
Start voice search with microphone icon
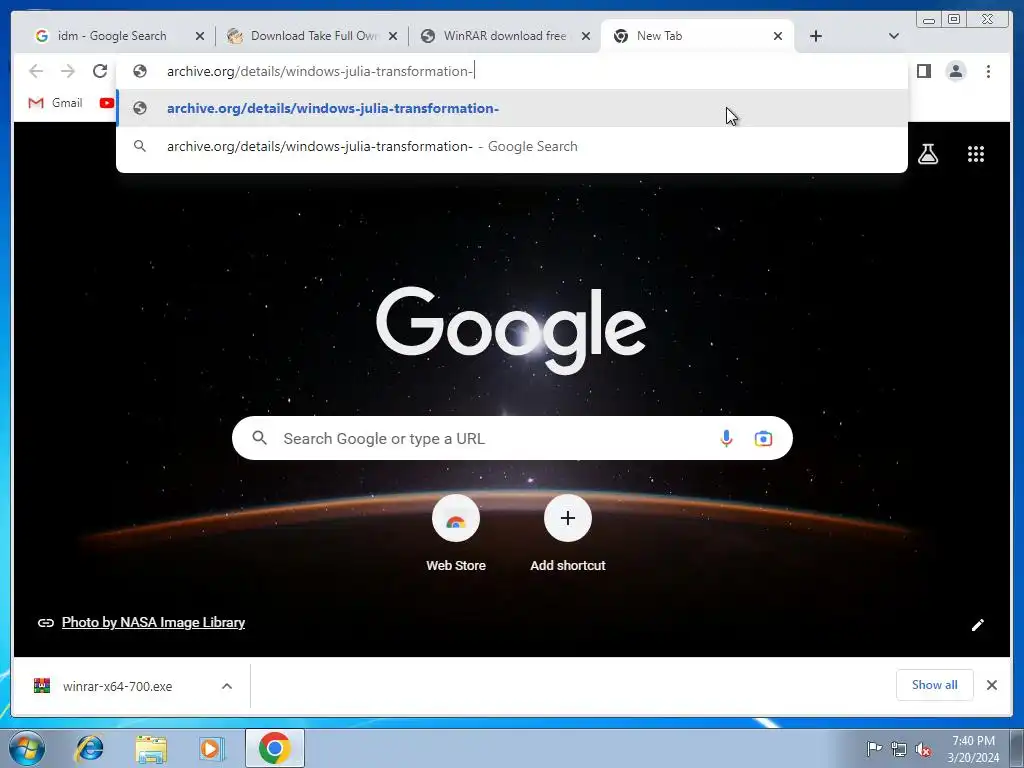click(x=726, y=438)
